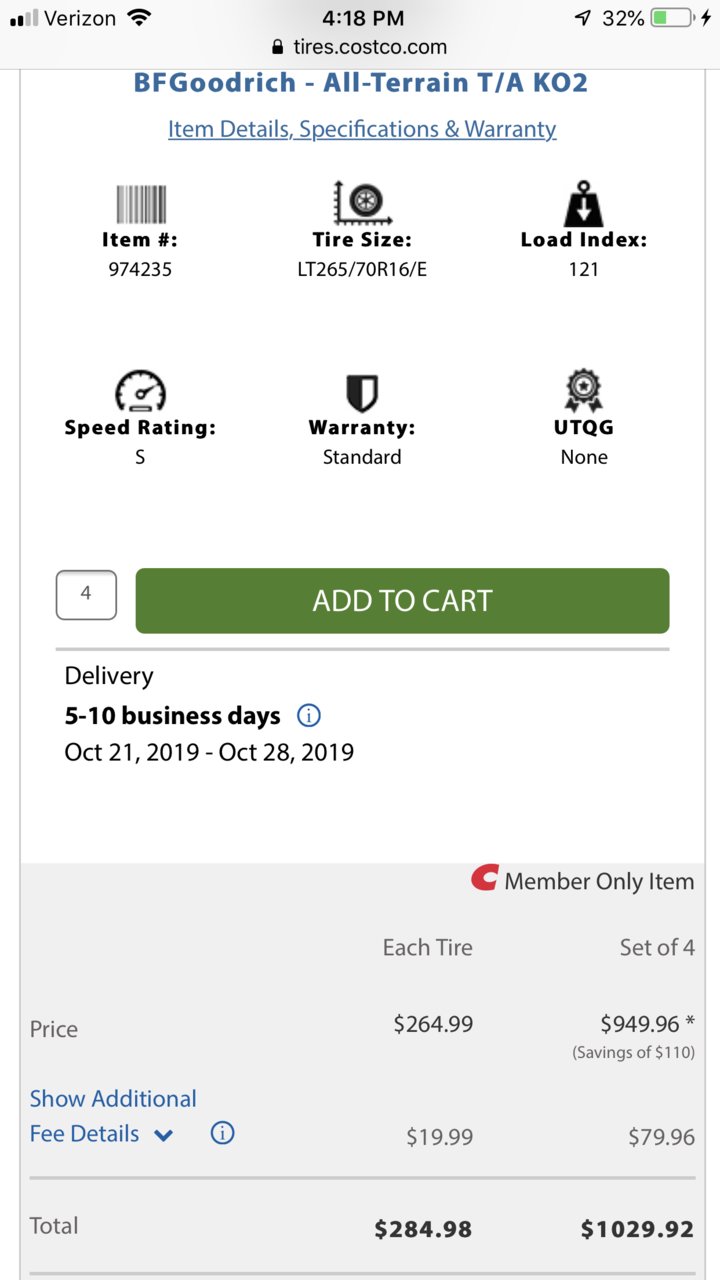This screenshot has width=720, height=1280.
Task: Tap the barcode Item # icon
Action: coord(140,204)
